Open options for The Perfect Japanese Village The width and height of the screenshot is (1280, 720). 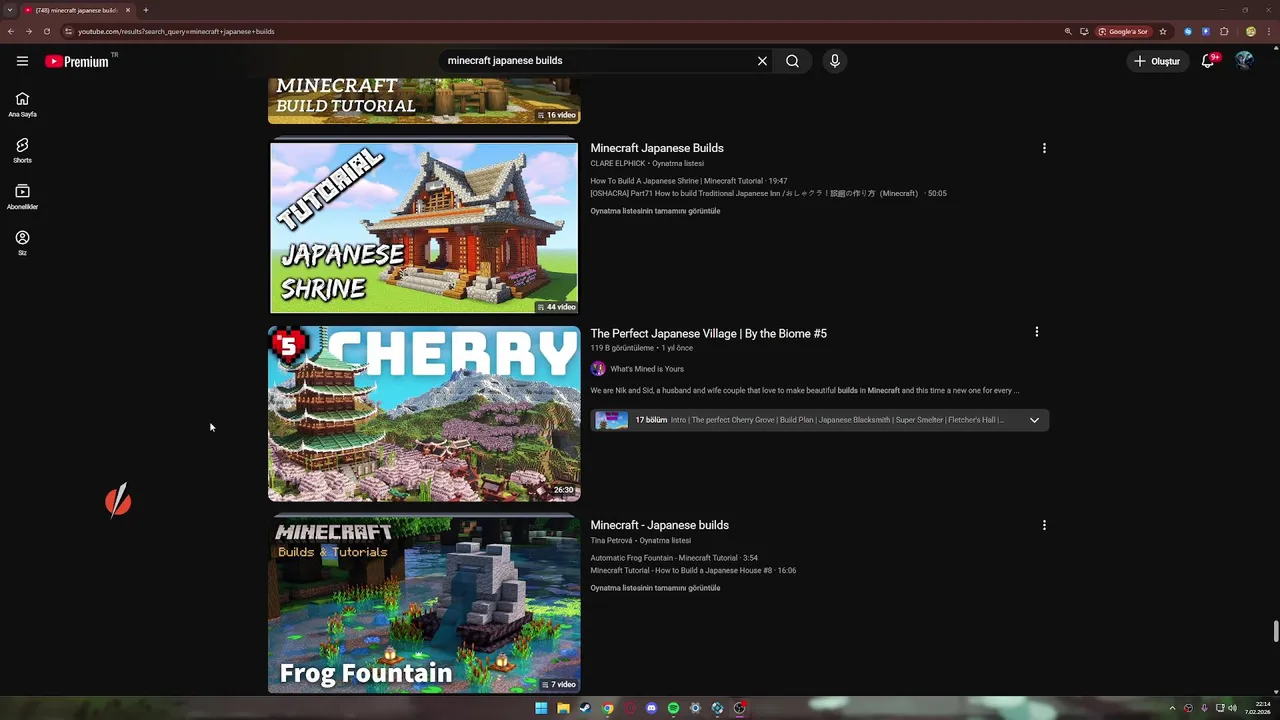tap(1036, 331)
